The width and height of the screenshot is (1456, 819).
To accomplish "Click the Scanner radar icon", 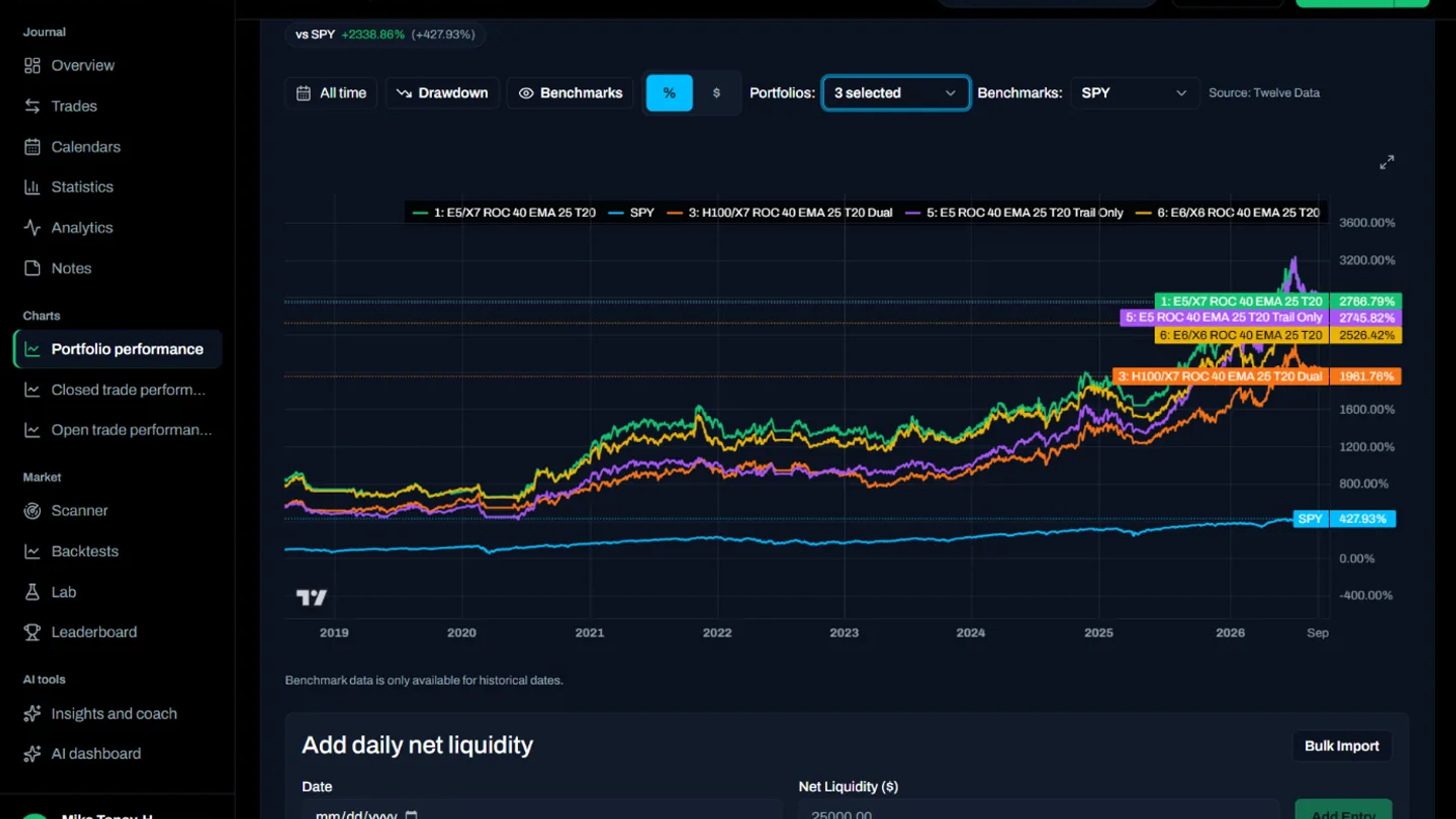I will coord(32,511).
